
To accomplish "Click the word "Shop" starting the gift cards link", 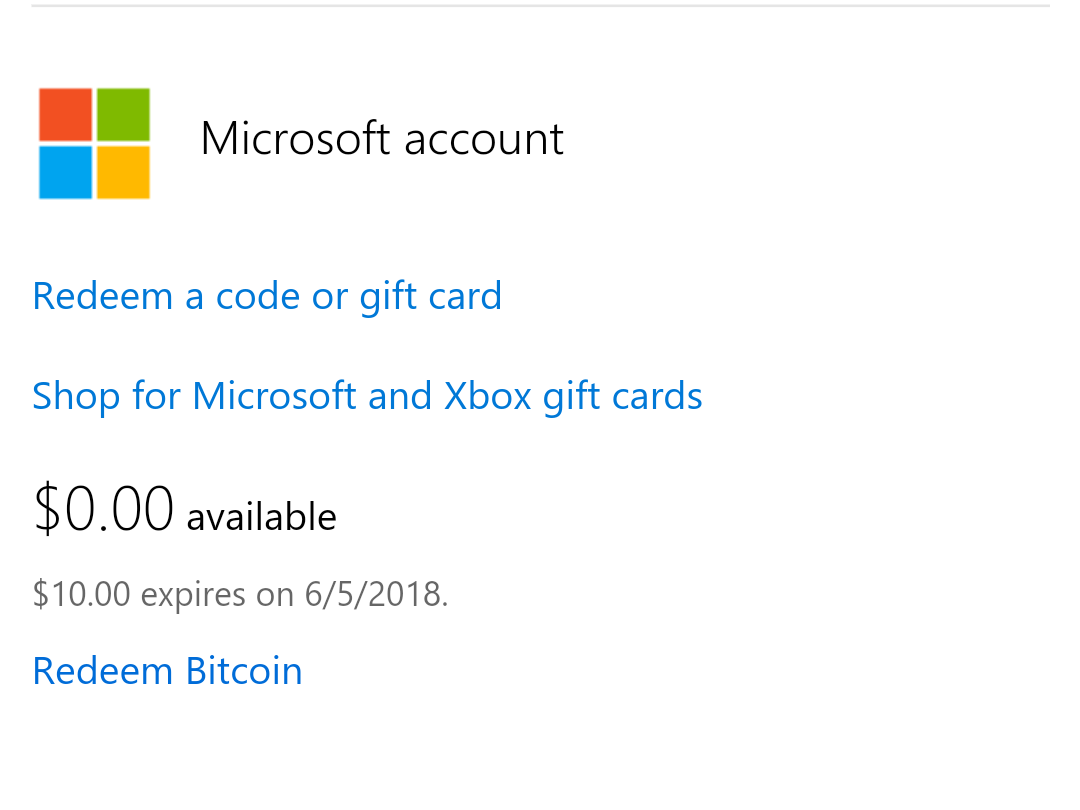I will click(x=76, y=397).
